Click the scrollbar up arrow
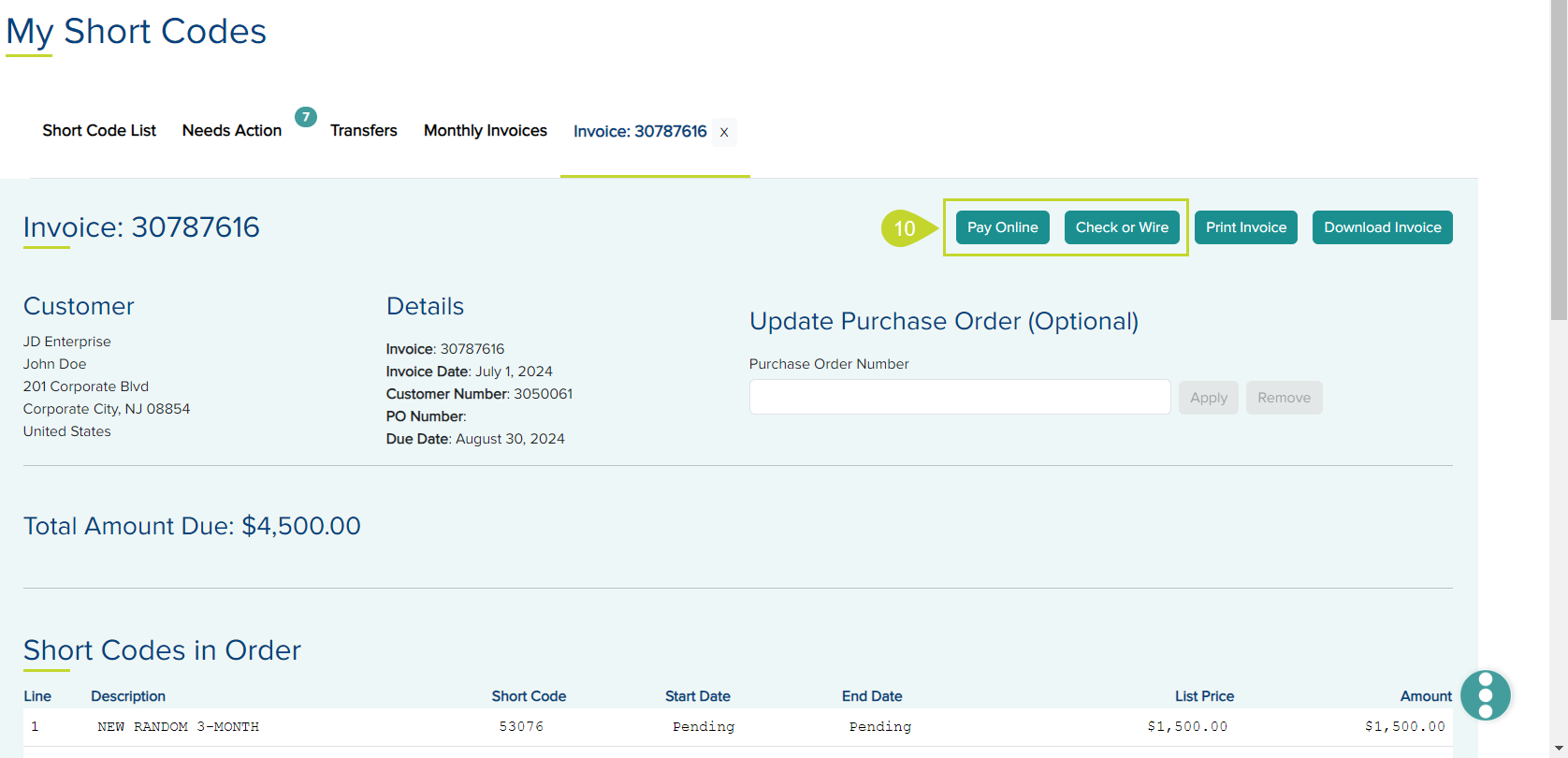 (1559, 7)
